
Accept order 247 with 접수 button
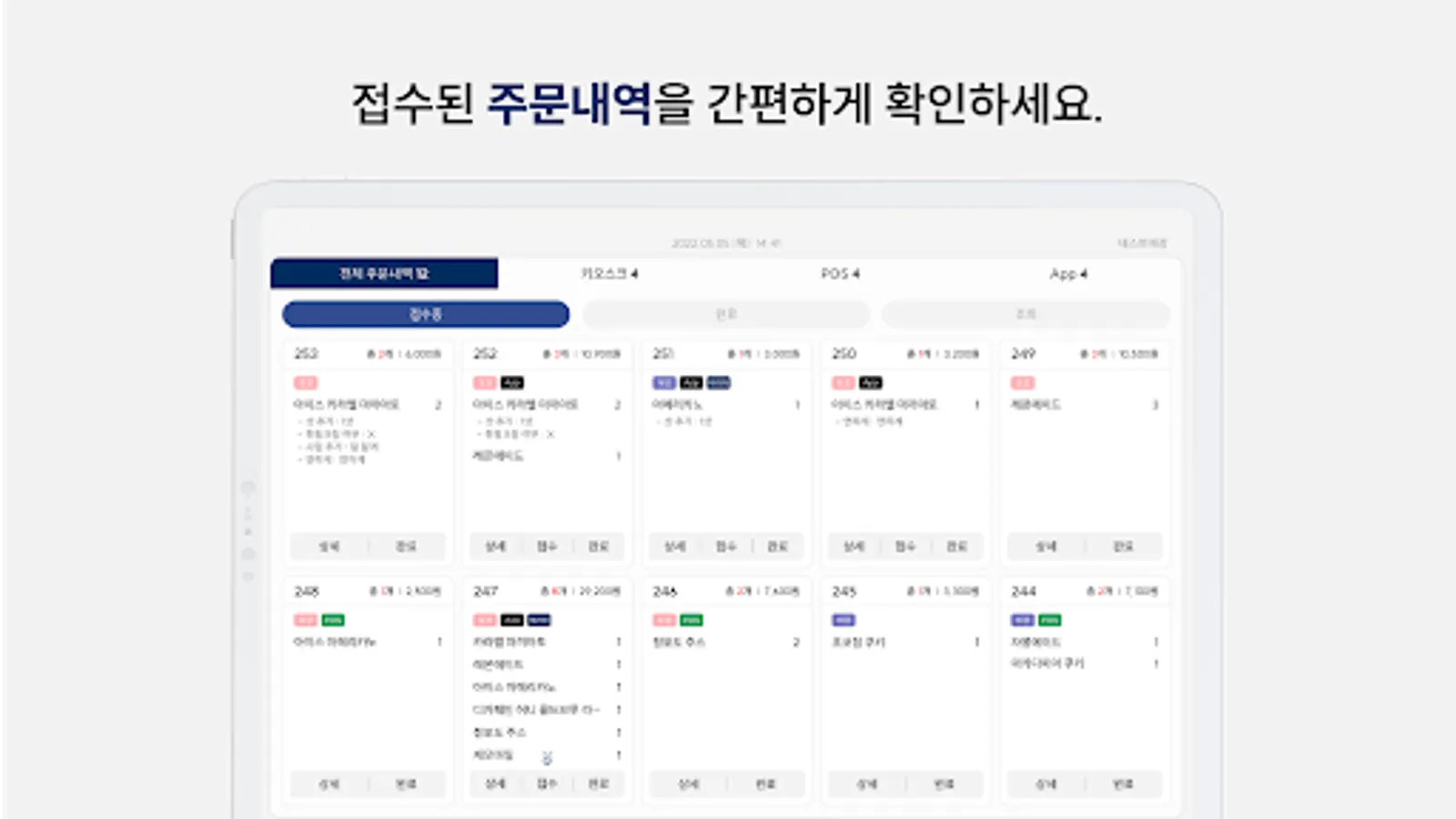point(546,784)
